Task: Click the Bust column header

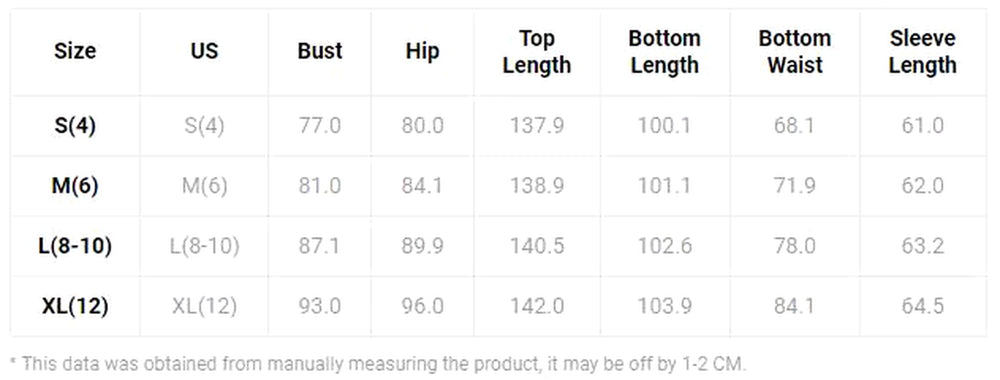Action: tap(320, 51)
